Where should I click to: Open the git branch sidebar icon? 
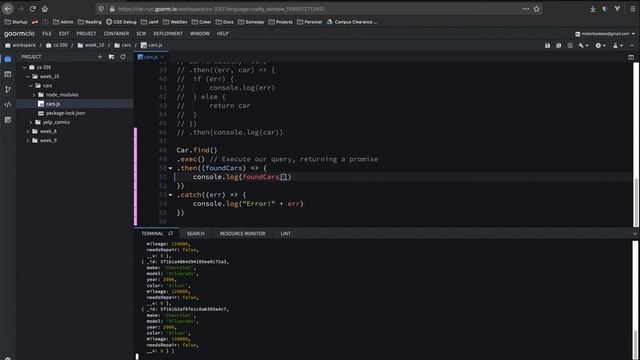click(x=8, y=89)
